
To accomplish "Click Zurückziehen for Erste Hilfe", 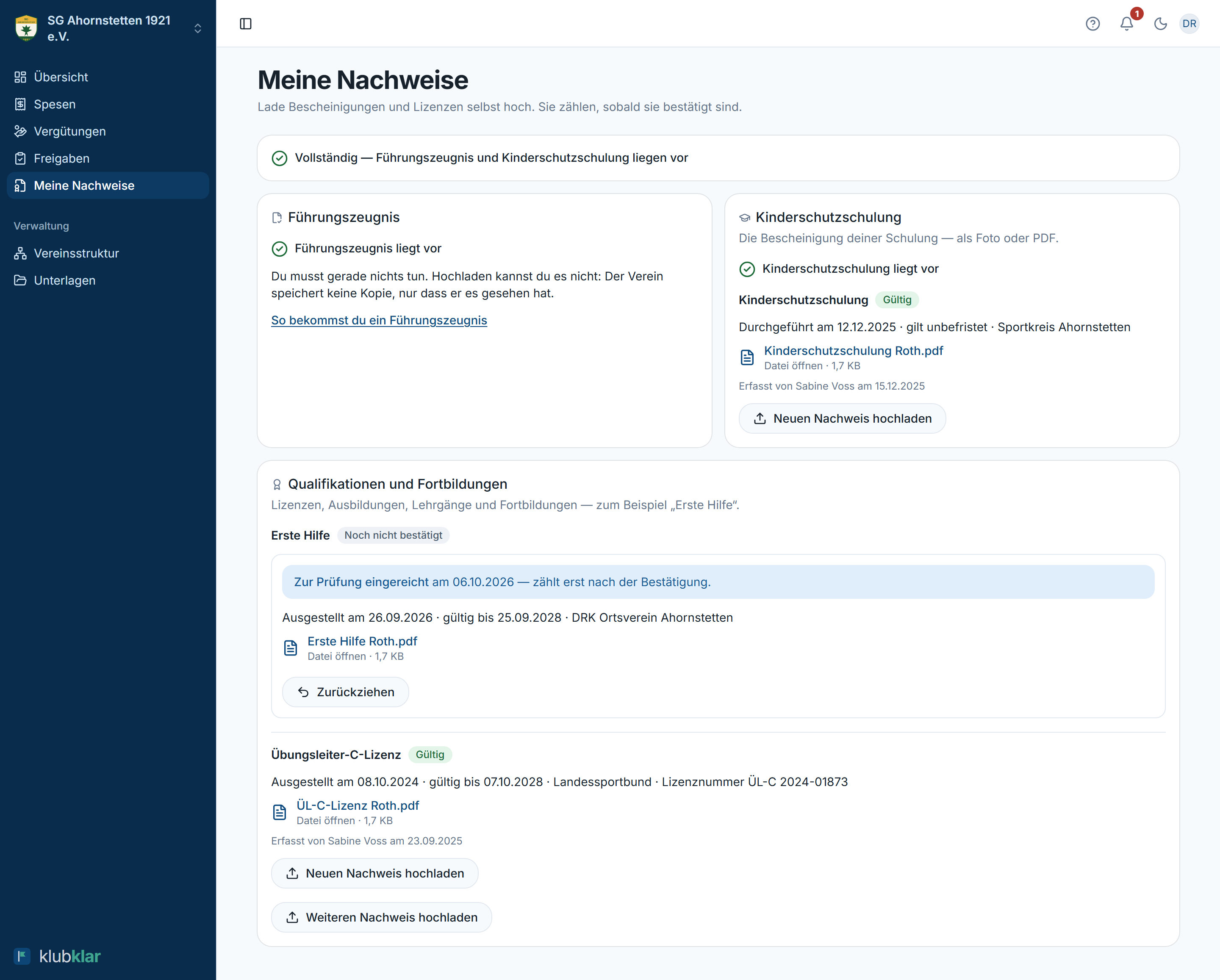I will [345, 692].
